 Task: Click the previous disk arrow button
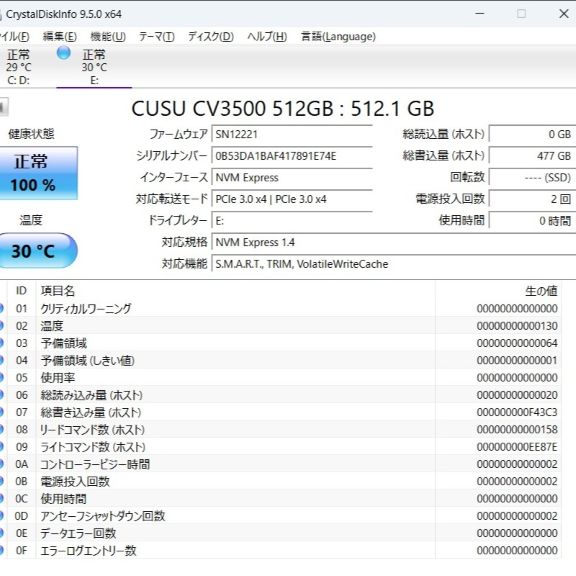pos(3,107)
